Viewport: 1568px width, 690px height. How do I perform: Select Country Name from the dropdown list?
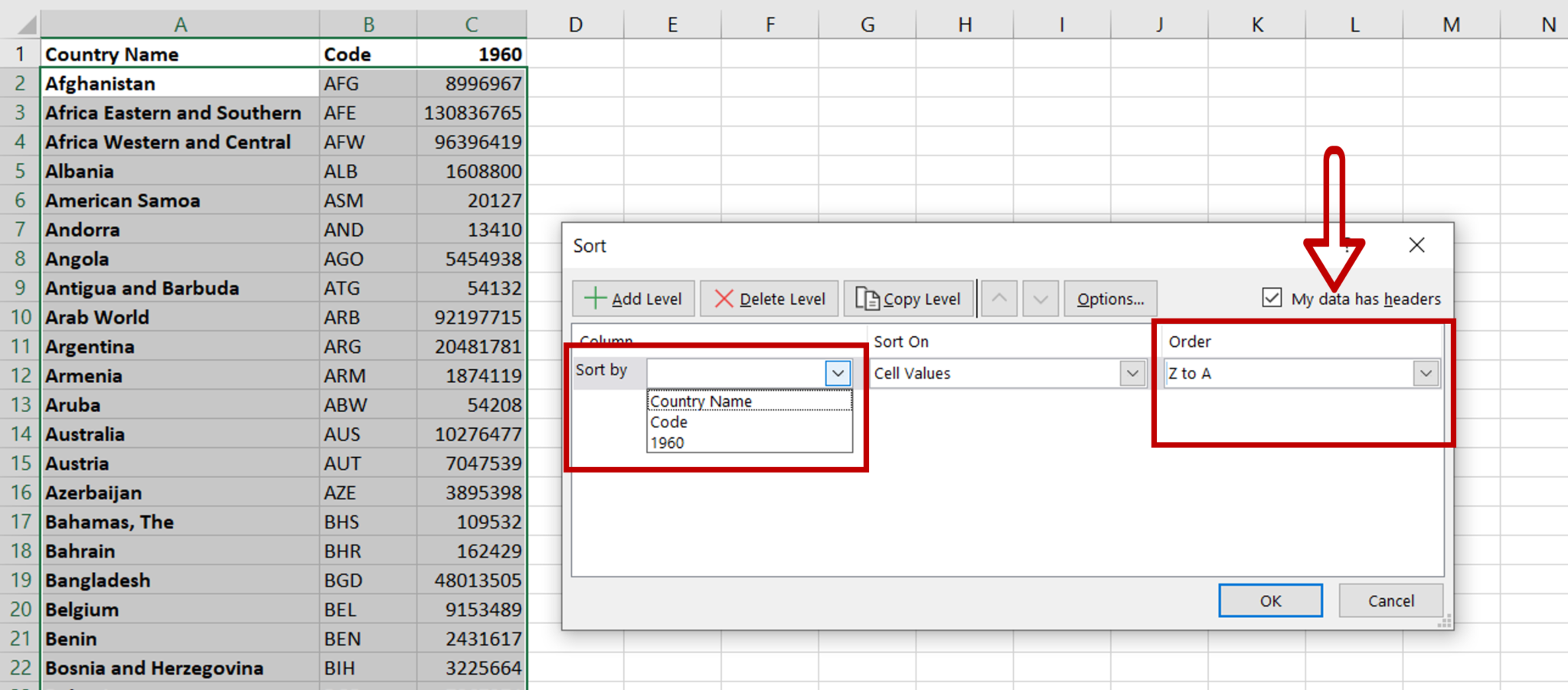coord(699,401)
